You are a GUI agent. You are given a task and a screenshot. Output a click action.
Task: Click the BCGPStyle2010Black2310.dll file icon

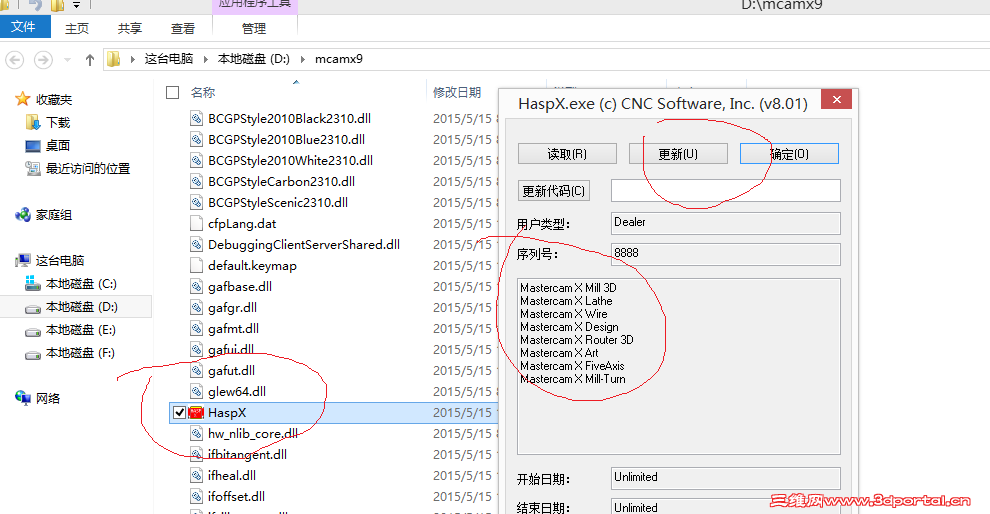pos(196,119)
